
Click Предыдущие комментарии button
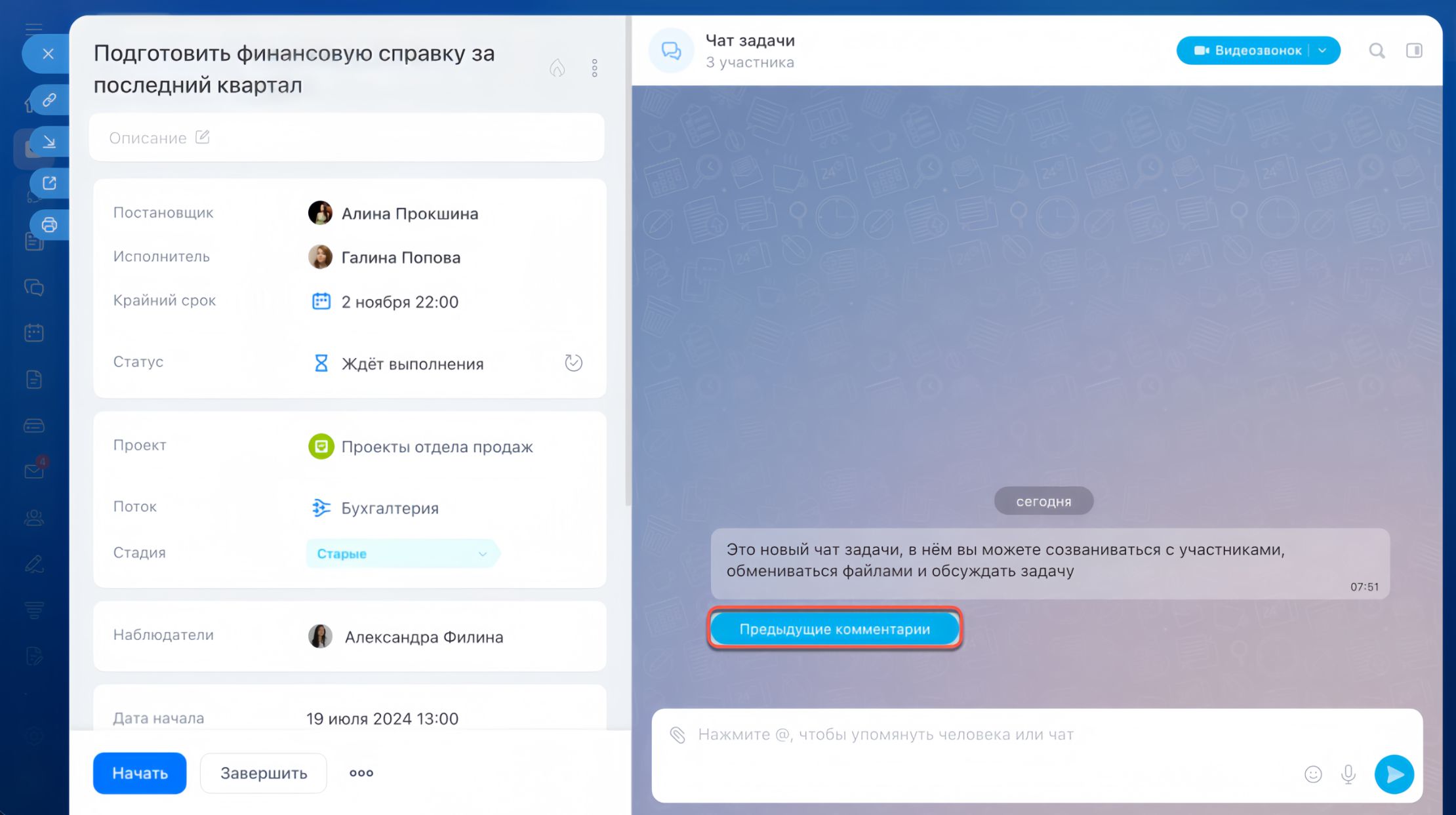pyautogui.click(x=834, y=629)
